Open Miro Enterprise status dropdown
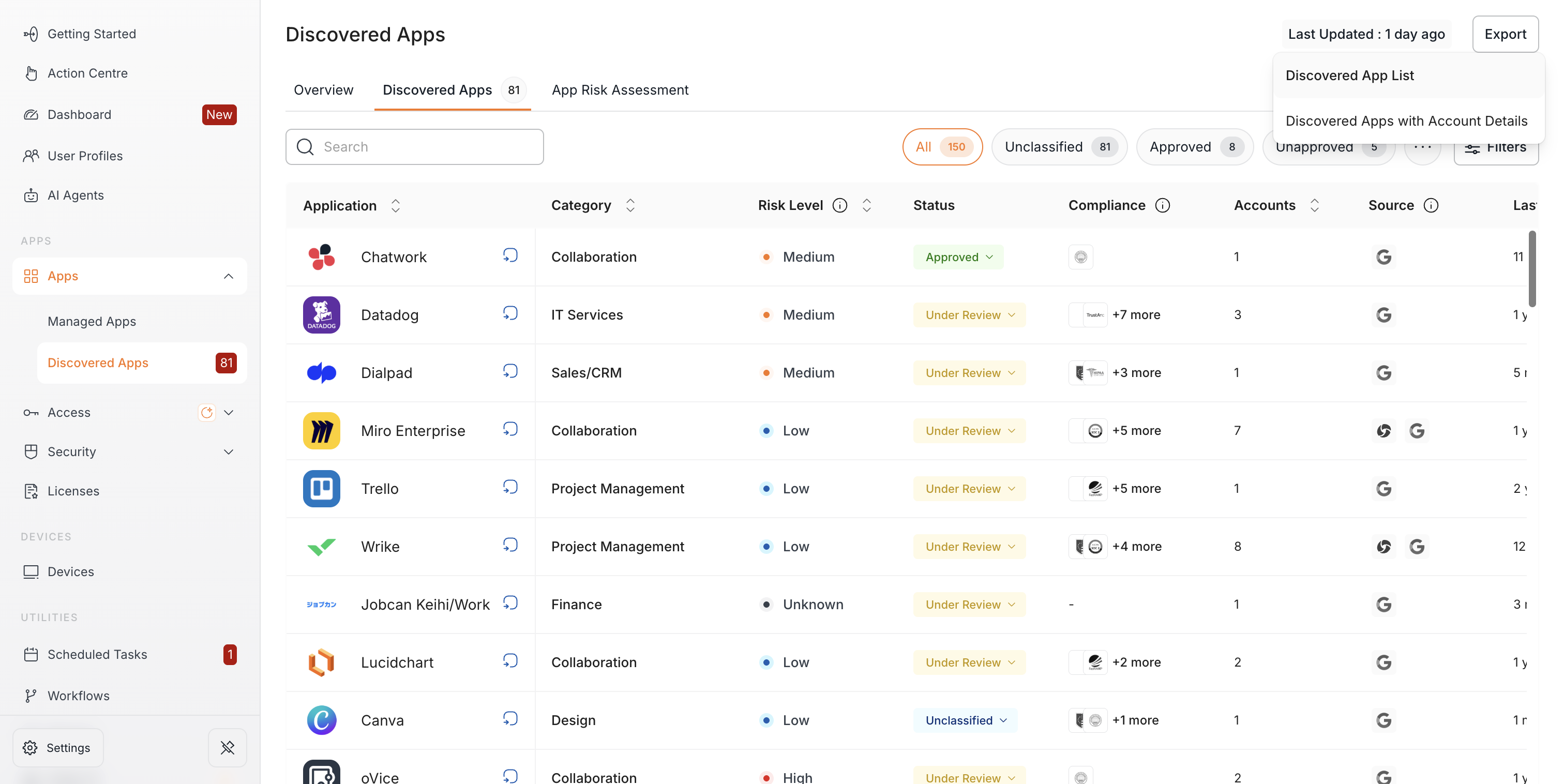The width and height of the screenshot is (1564, 784). pyautogui.click(x=970, y=431)
